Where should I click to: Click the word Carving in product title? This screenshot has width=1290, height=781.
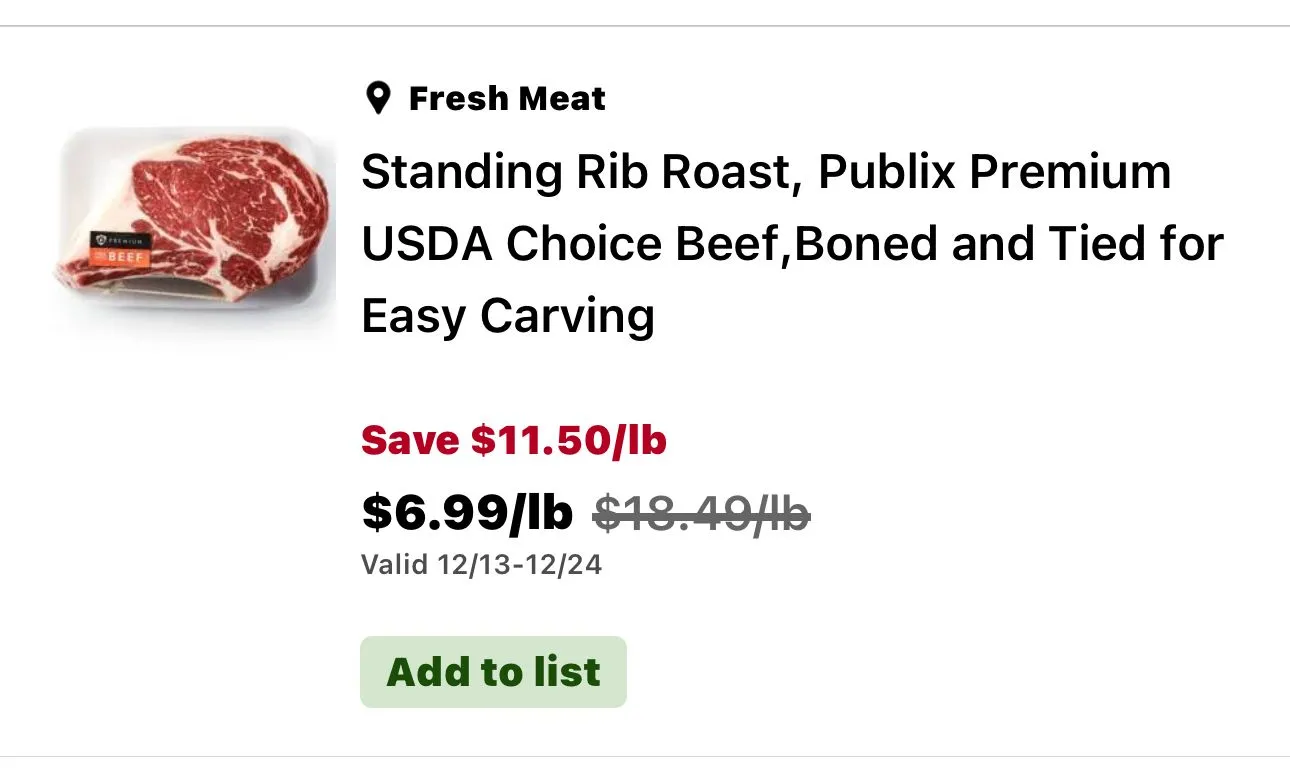click(567, 316)
